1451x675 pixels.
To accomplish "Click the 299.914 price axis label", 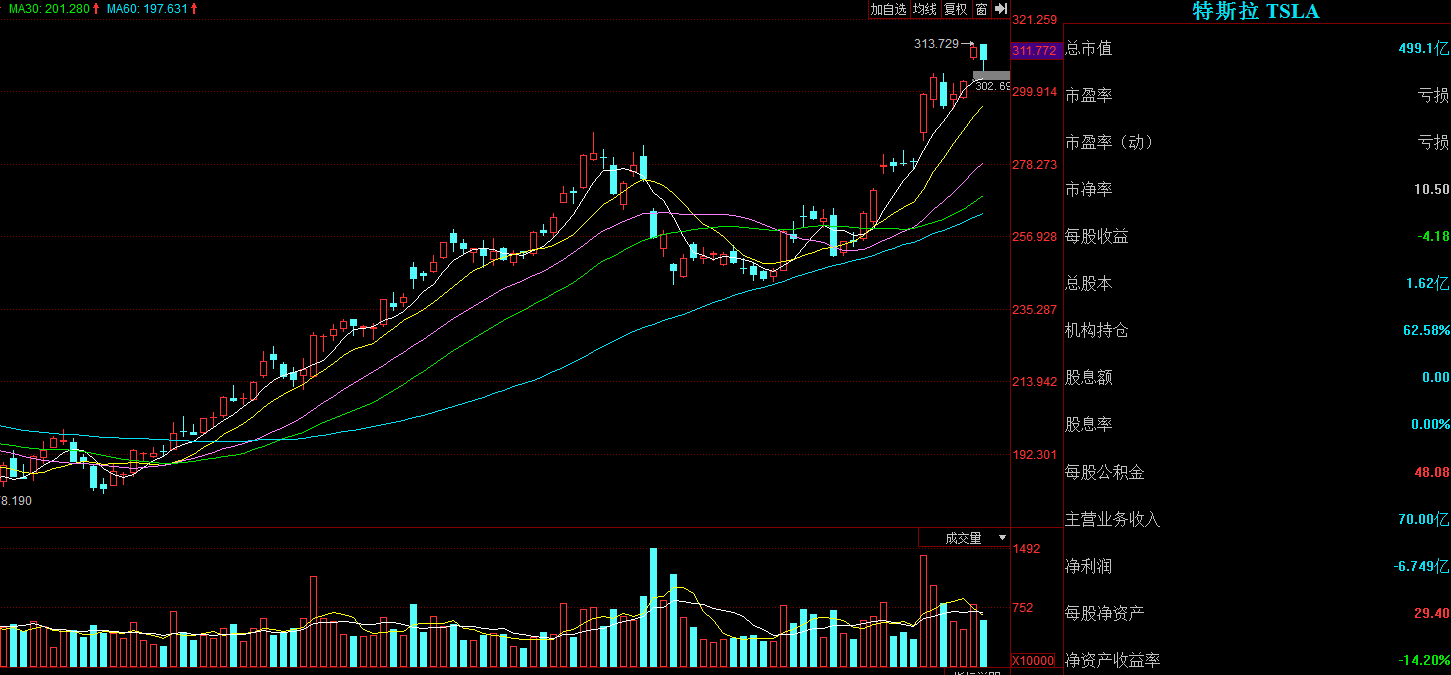I will (1034, 92).
